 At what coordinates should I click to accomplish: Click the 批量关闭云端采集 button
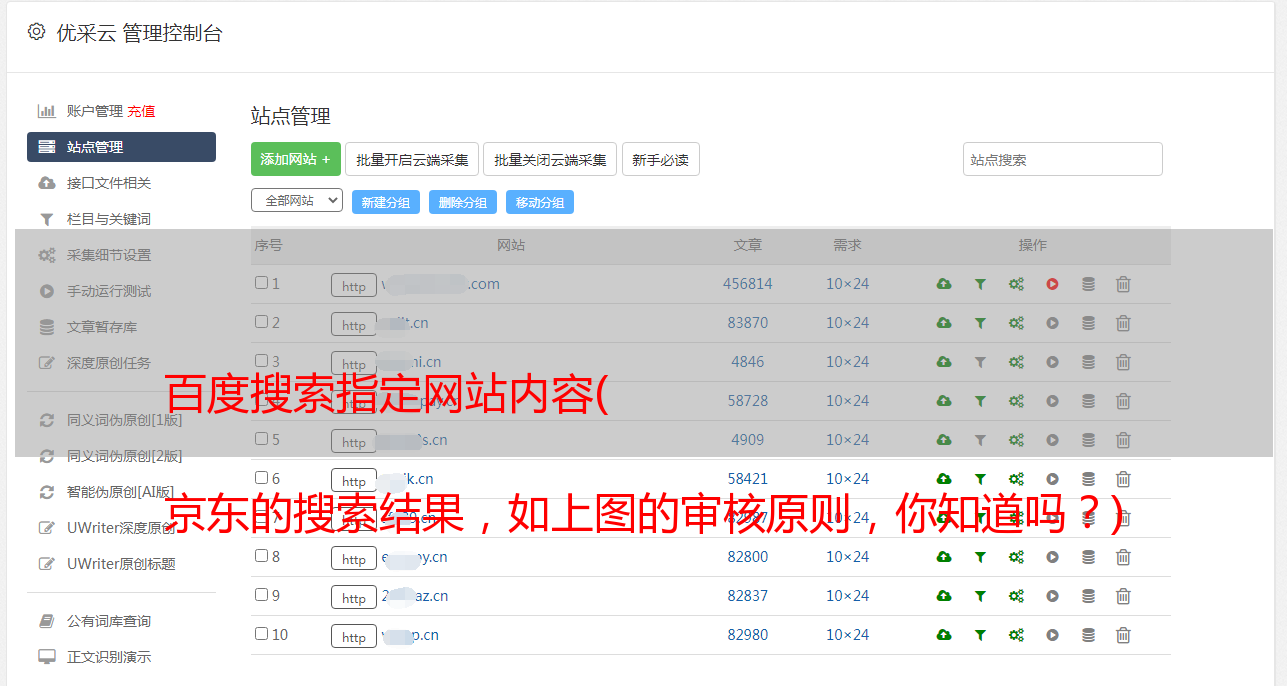(550, 159)
